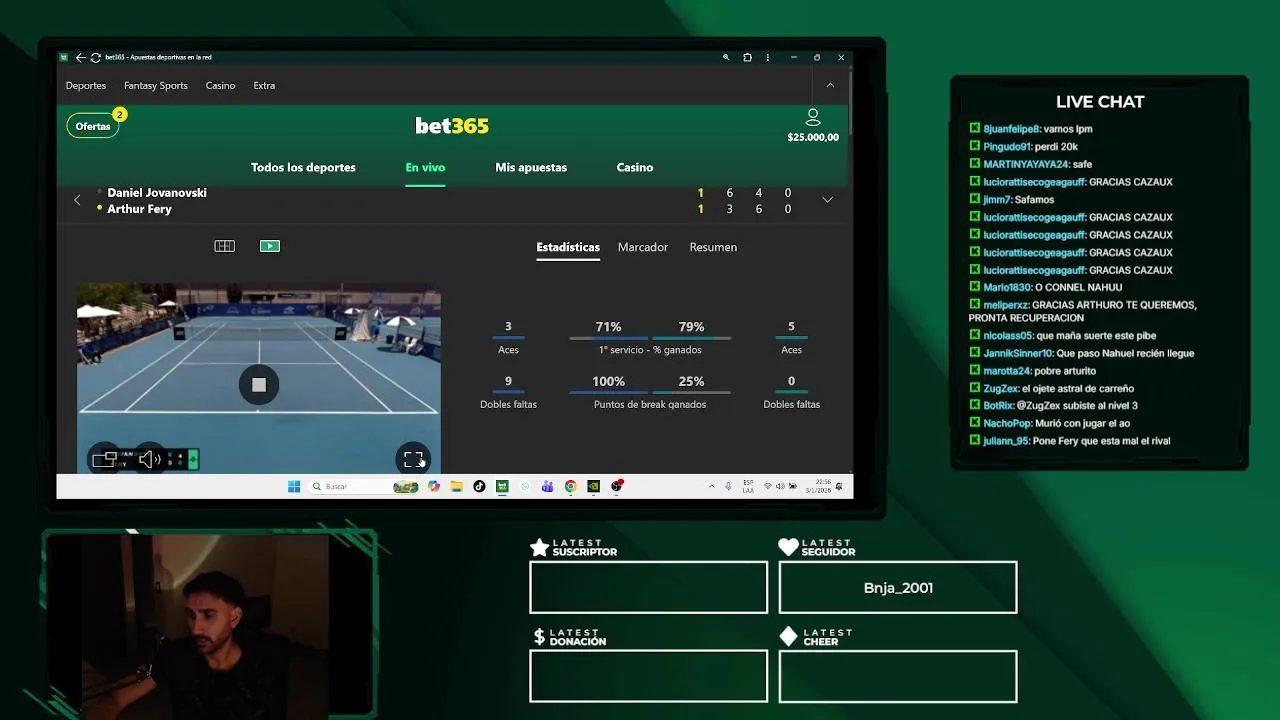Image resolution: width=1280 pixels, height=720 pixels.
Task: Click the Puntos de break ganados stat
Action: (650, 404)
